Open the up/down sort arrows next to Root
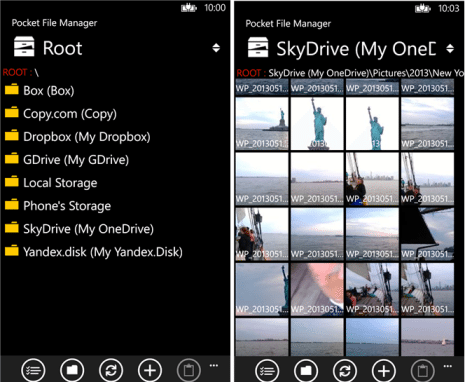 (x=216, y=48)
